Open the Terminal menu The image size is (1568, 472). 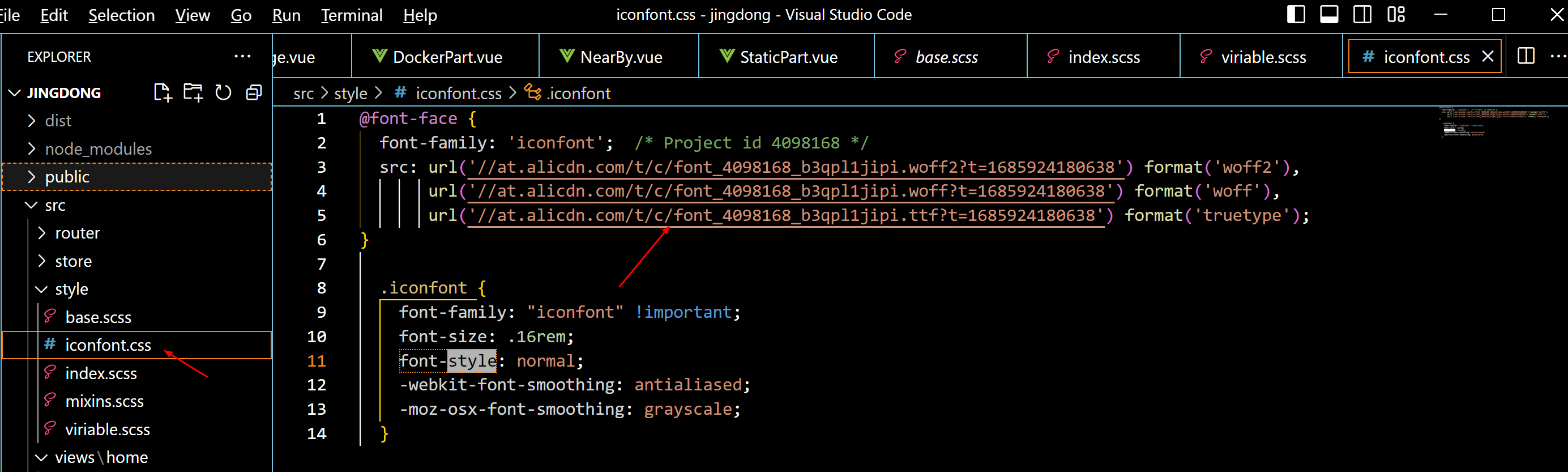(x=352, y=15)
